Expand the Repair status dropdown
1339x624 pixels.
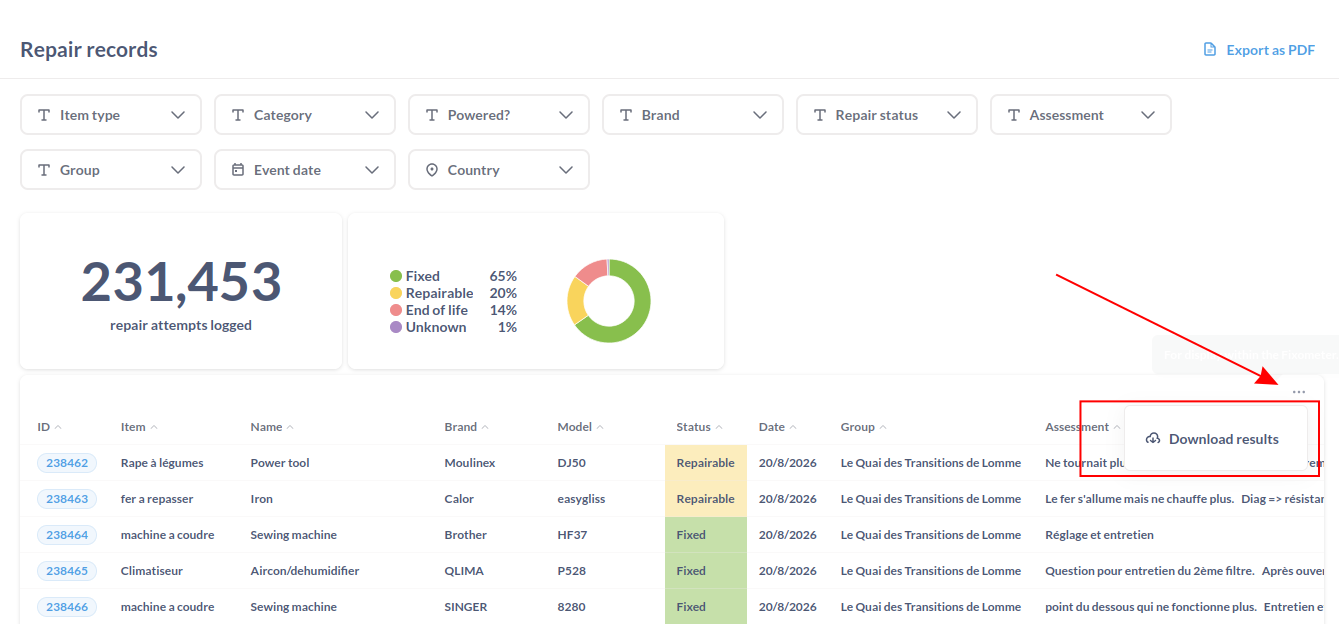(x=887, y=115)
